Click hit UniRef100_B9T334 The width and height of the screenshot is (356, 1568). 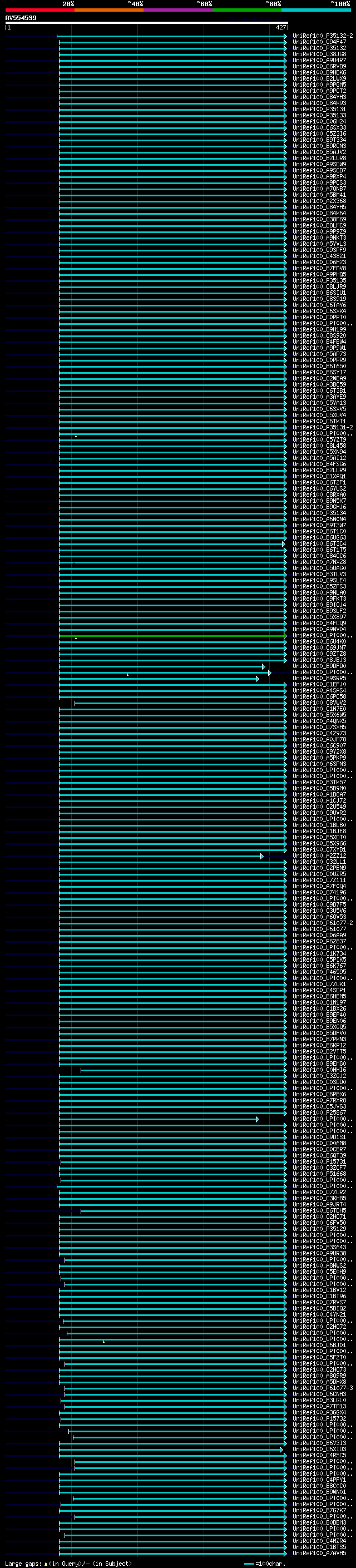coord(319,140)
